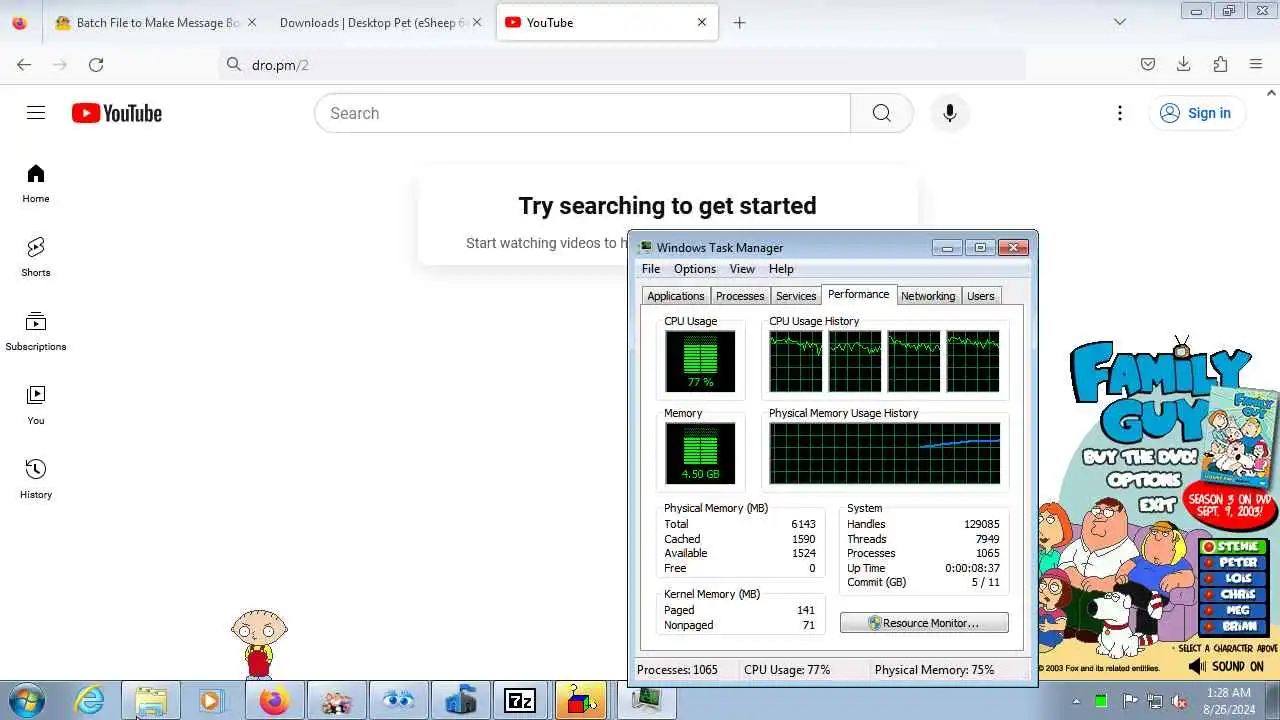This screenshot has width=1280, height=720.
Task: Open the Task Manager File menu
Action: pyautogui.click(x=651, y=269)
